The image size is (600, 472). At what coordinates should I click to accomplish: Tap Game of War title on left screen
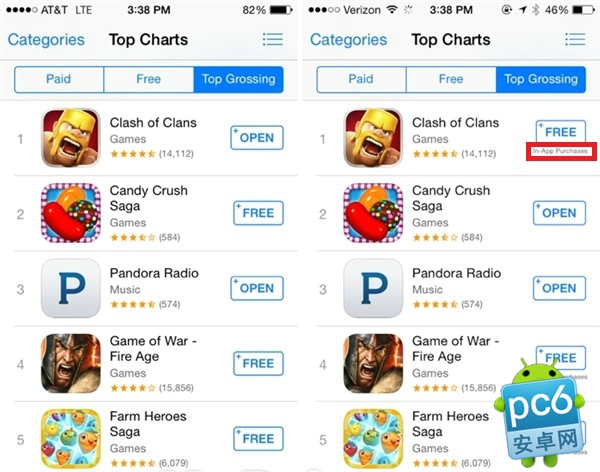pyautogui.click(x=153, y=348)
